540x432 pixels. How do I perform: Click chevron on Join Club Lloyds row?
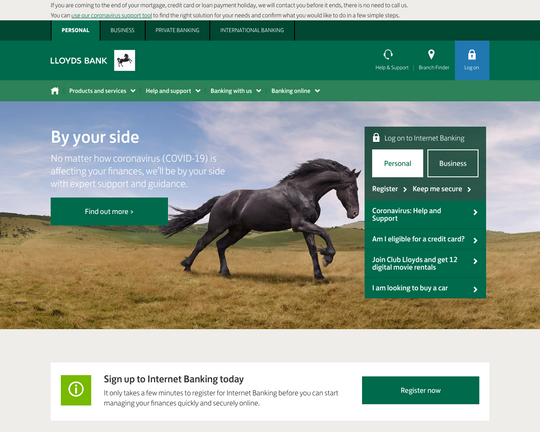click(x=475, y=261)
